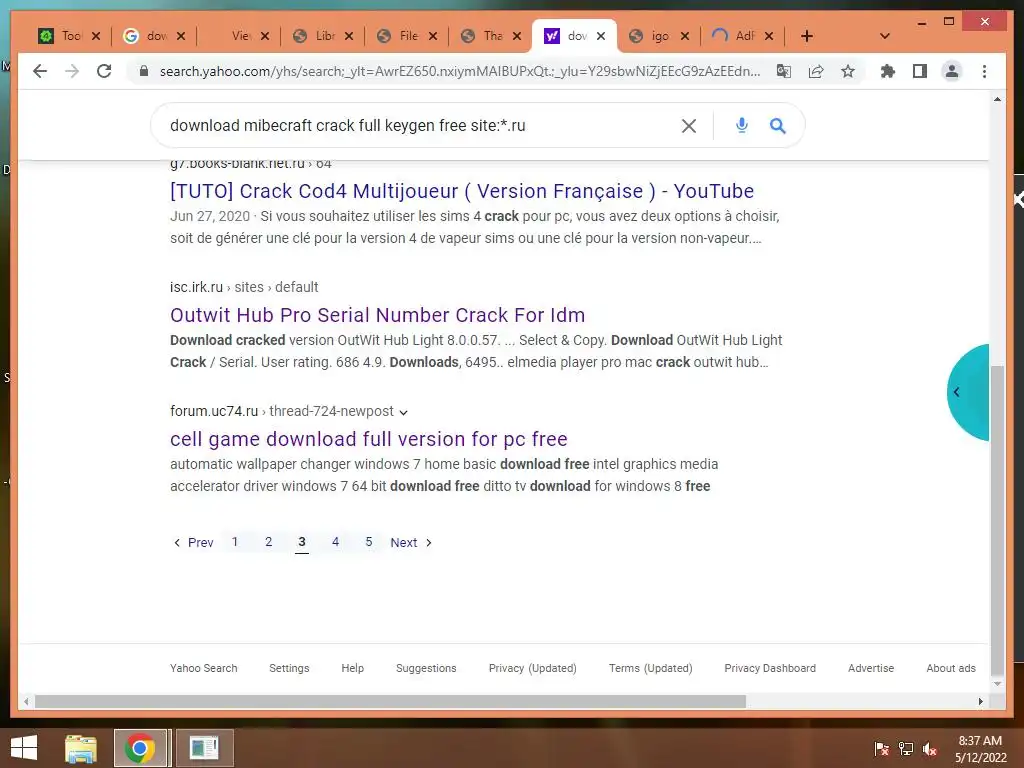Go to Prev results page

(193, 543)
